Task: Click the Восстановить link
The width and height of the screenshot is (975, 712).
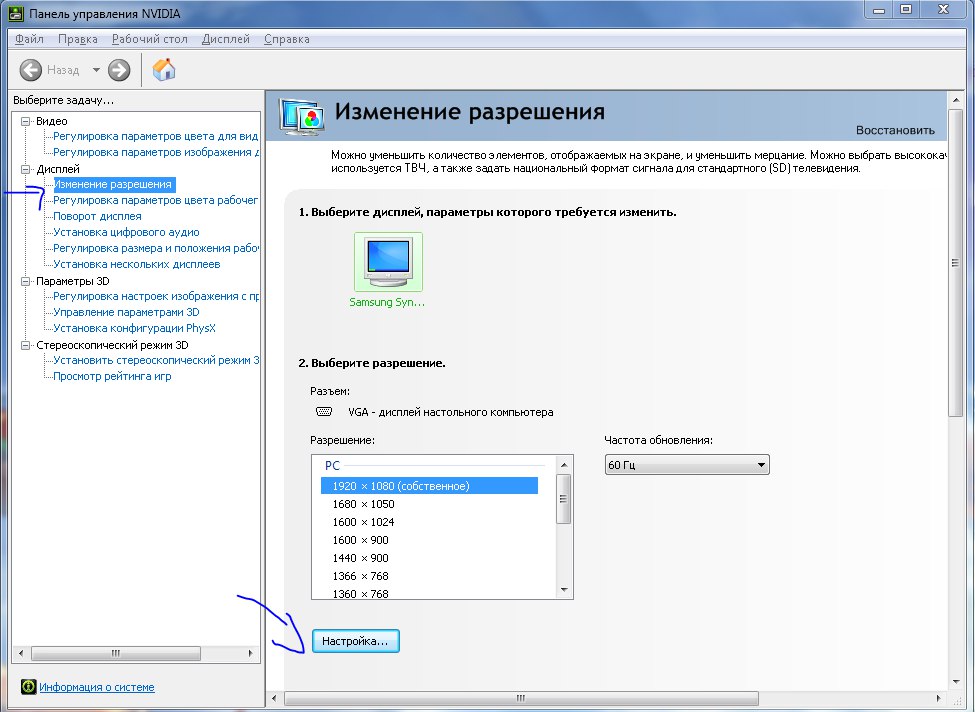Action: pos(895,130)
